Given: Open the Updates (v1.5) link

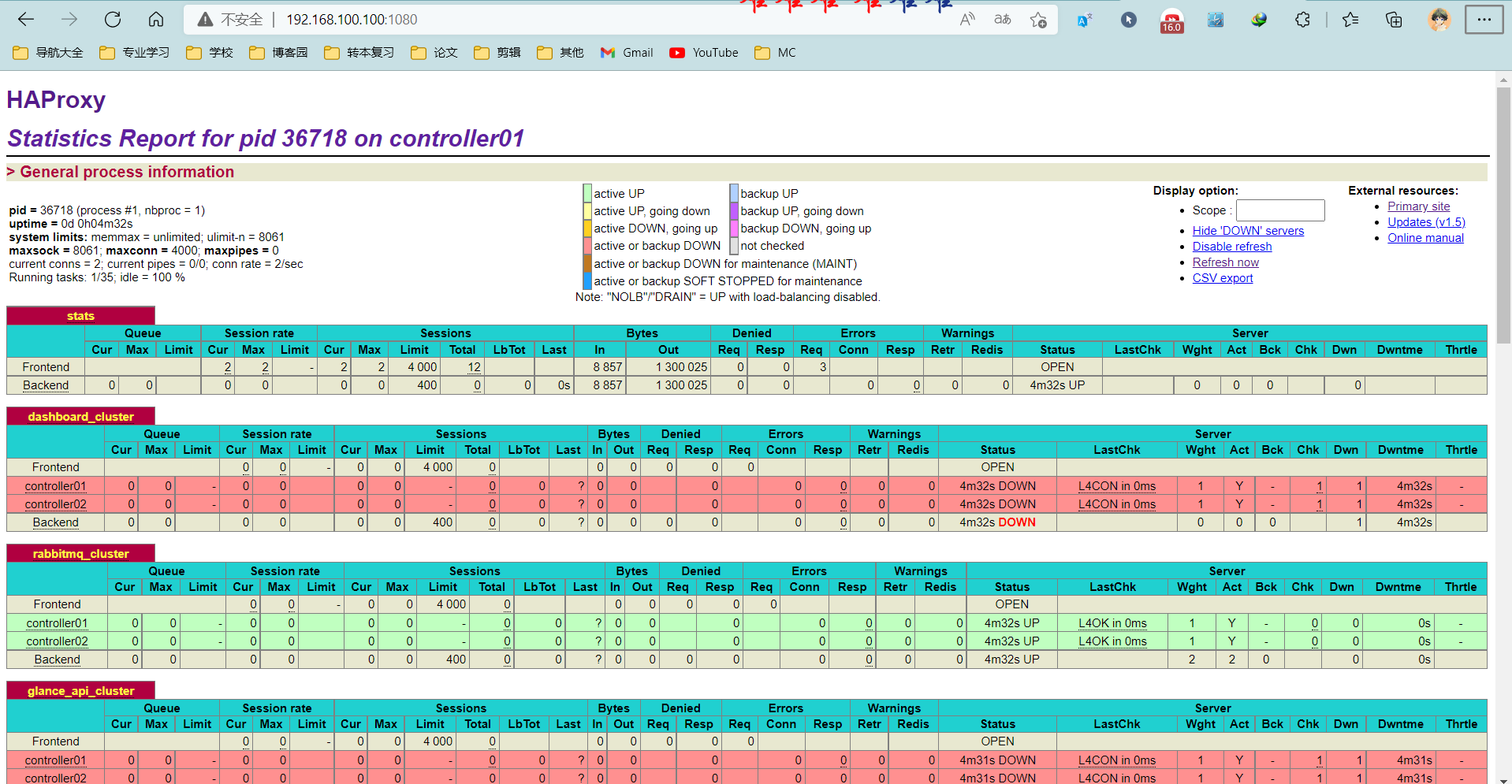Looking at the screenshot, I should coord(1427,222).
